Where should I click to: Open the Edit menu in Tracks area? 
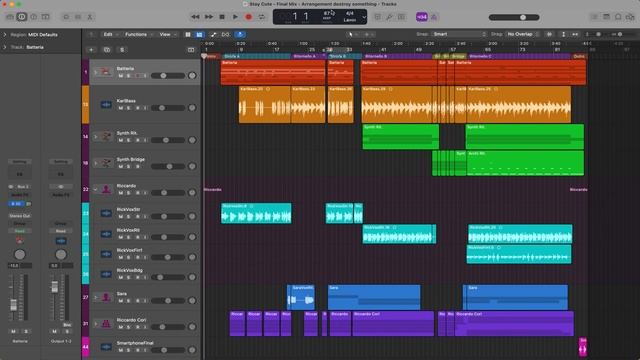pyautogui.click(x=110, y=34)
